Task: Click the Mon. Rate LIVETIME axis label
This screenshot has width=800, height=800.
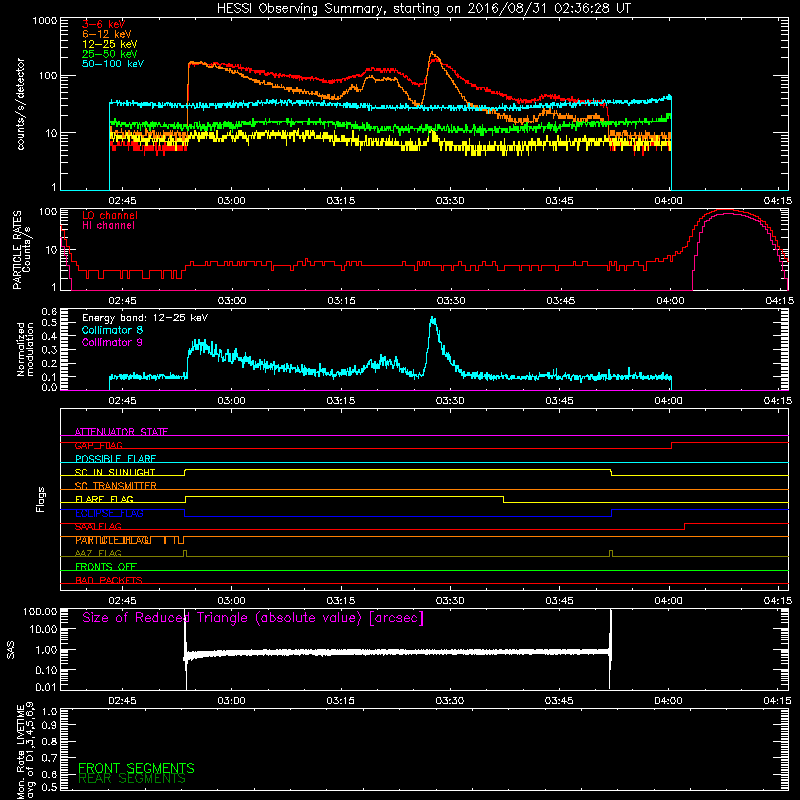Action: (x=24, y=750)
